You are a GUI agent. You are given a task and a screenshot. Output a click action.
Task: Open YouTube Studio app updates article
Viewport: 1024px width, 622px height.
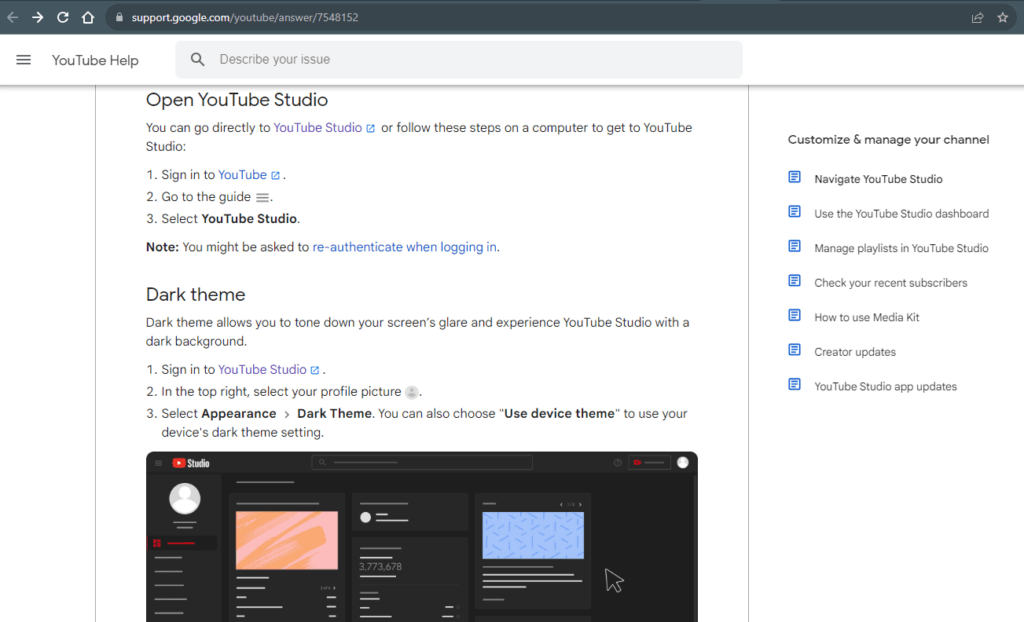coord(886,387)
